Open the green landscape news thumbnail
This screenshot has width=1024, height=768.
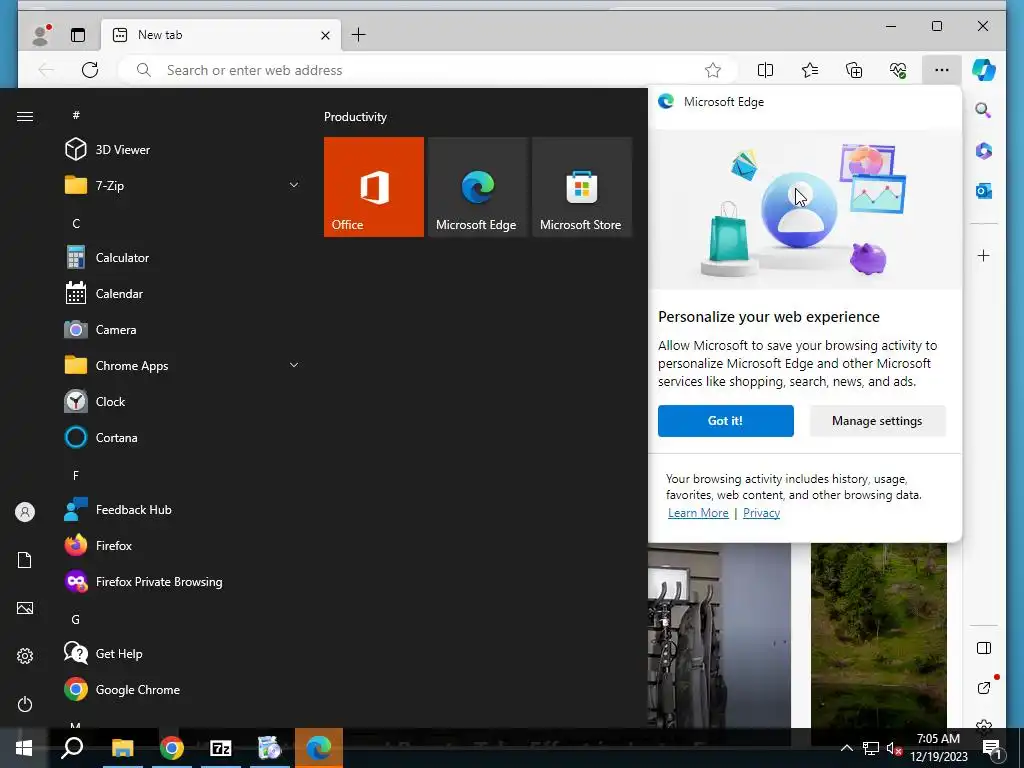point(878,635)
